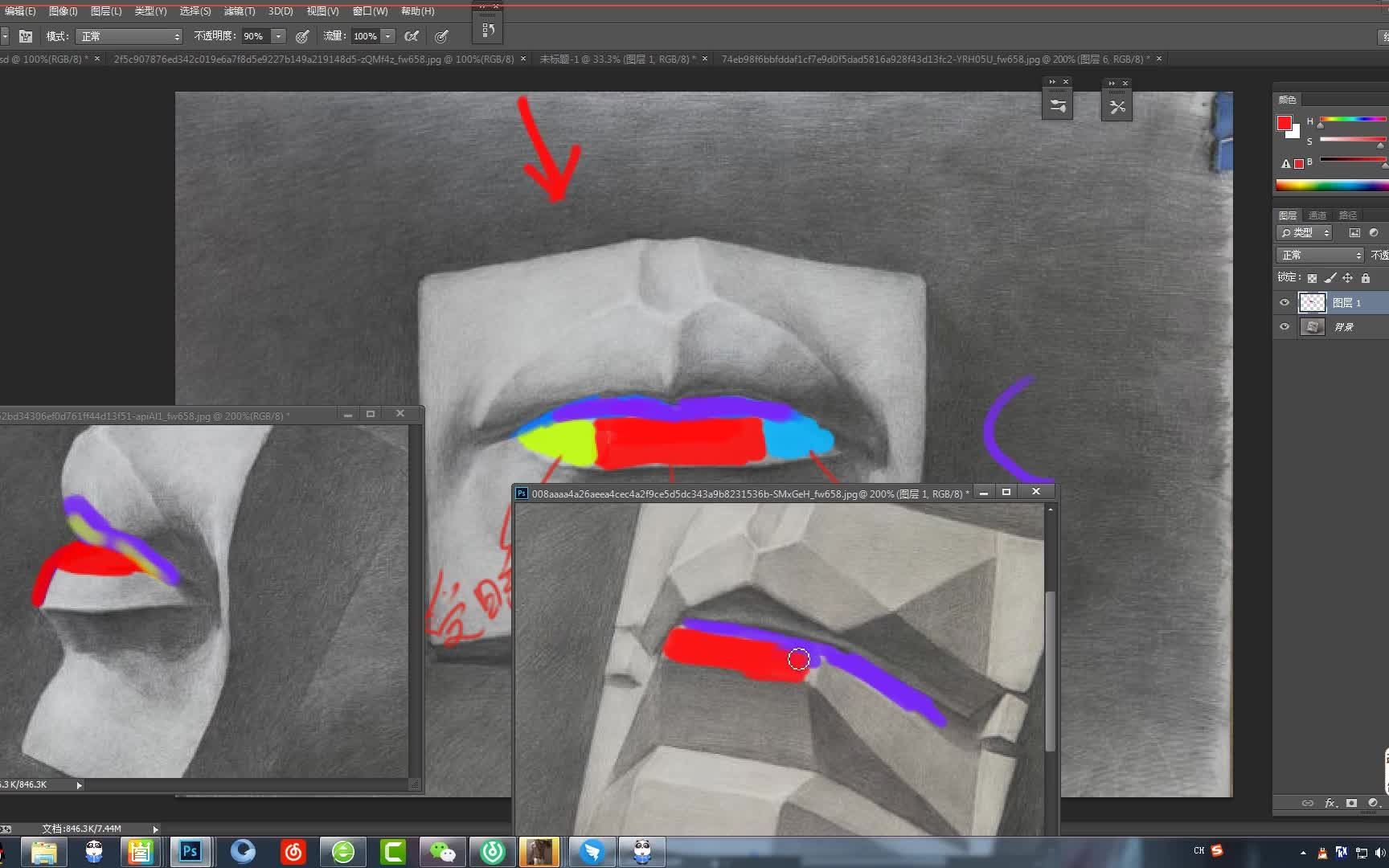This screenshot has width=1389, height=868.
Task: Click the B brightness slider bar
Action: (1353, 160)
